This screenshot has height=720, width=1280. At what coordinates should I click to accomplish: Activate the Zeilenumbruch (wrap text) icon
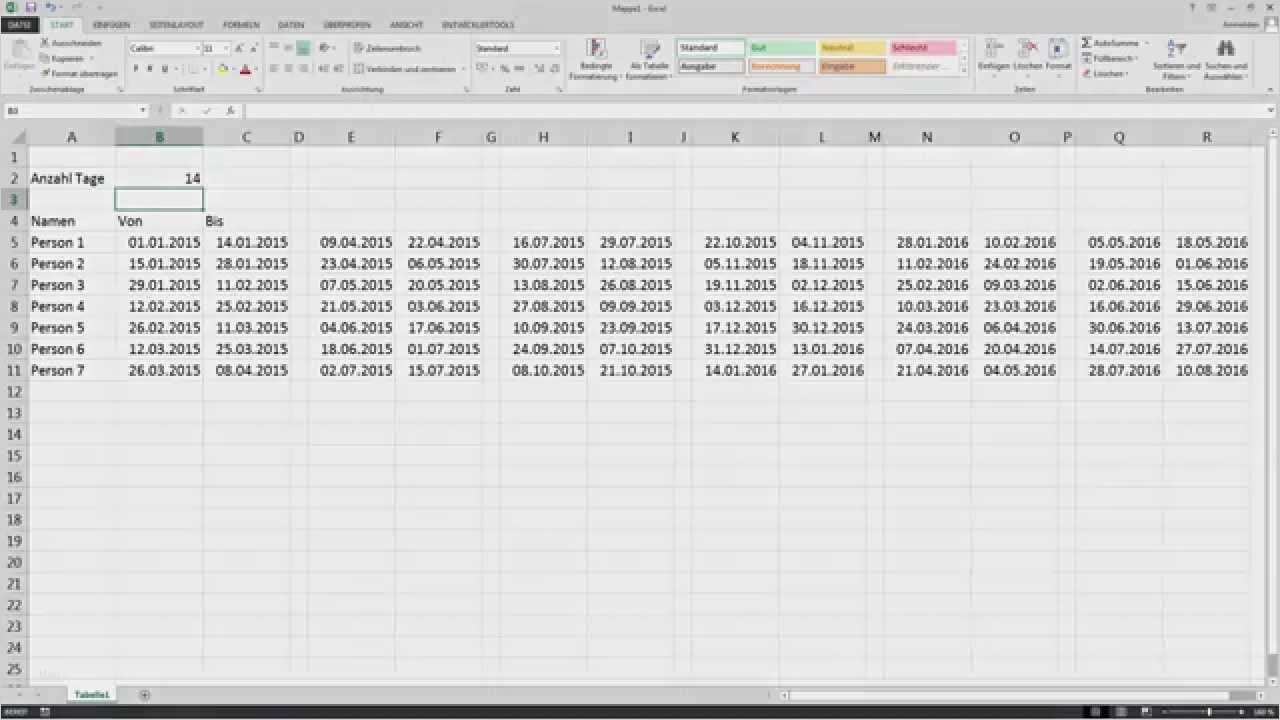pyautogui.click(x=382, y=47)
